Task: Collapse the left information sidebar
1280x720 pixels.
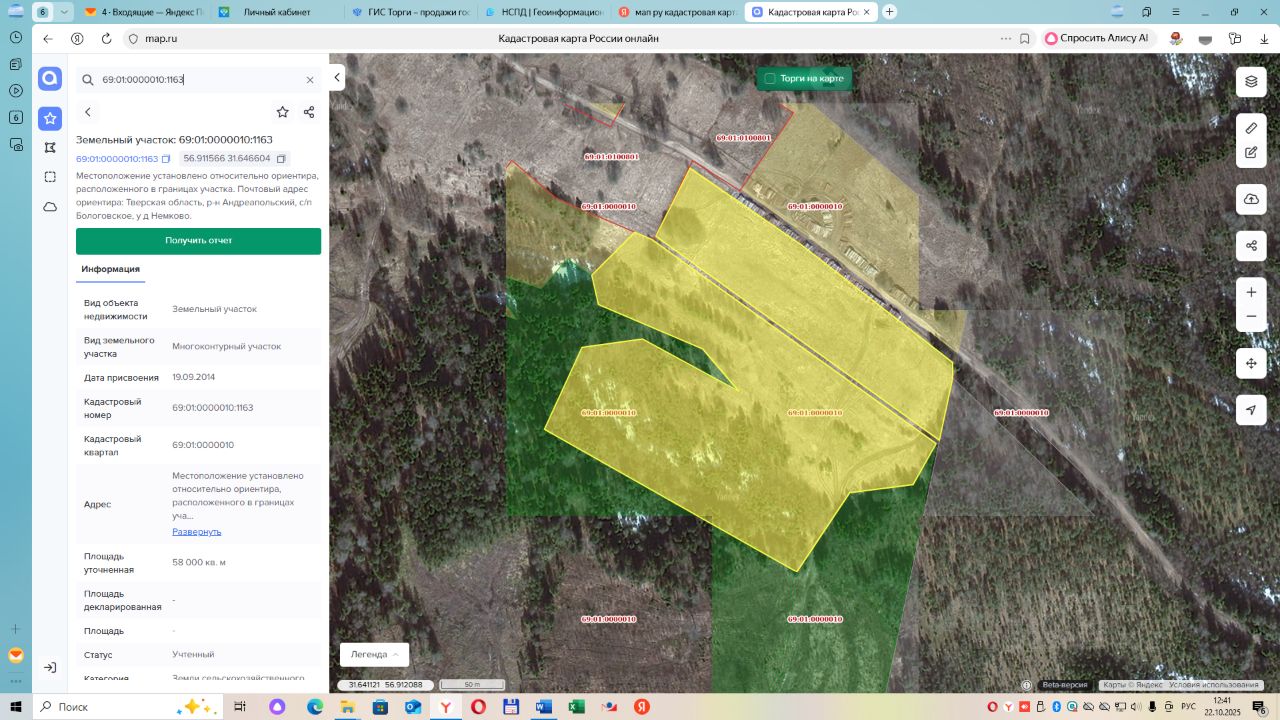Action: point(338,77)
